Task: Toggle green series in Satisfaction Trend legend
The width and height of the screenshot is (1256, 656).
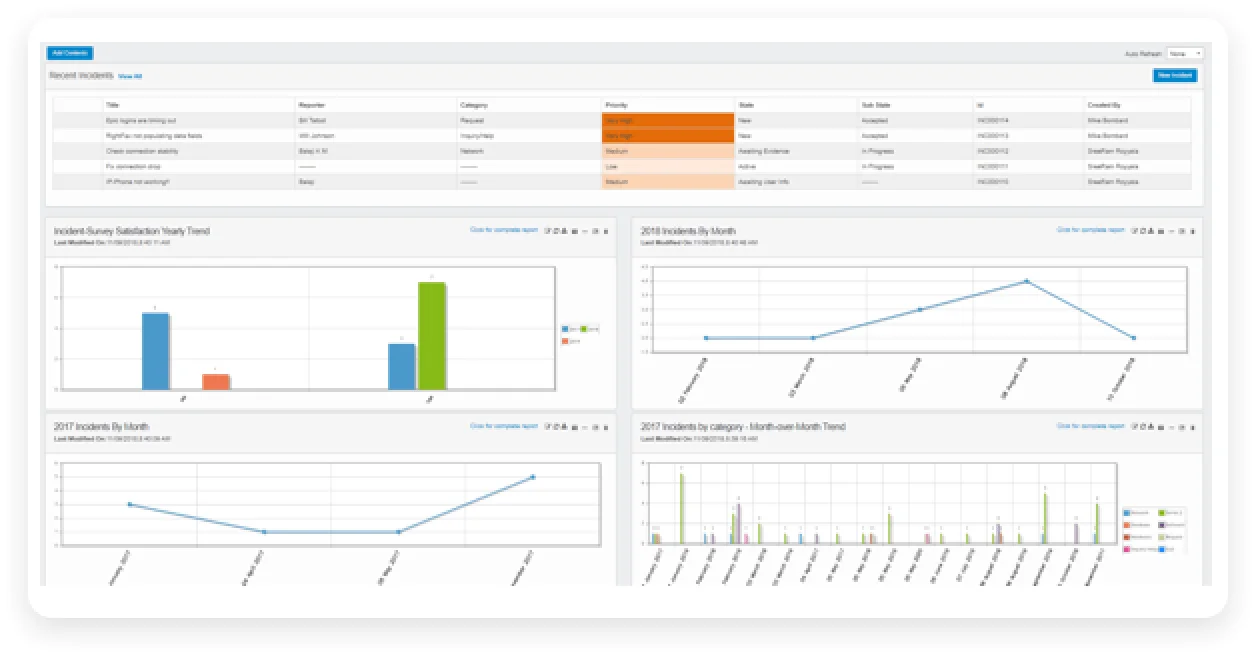Action: point(583,328)
